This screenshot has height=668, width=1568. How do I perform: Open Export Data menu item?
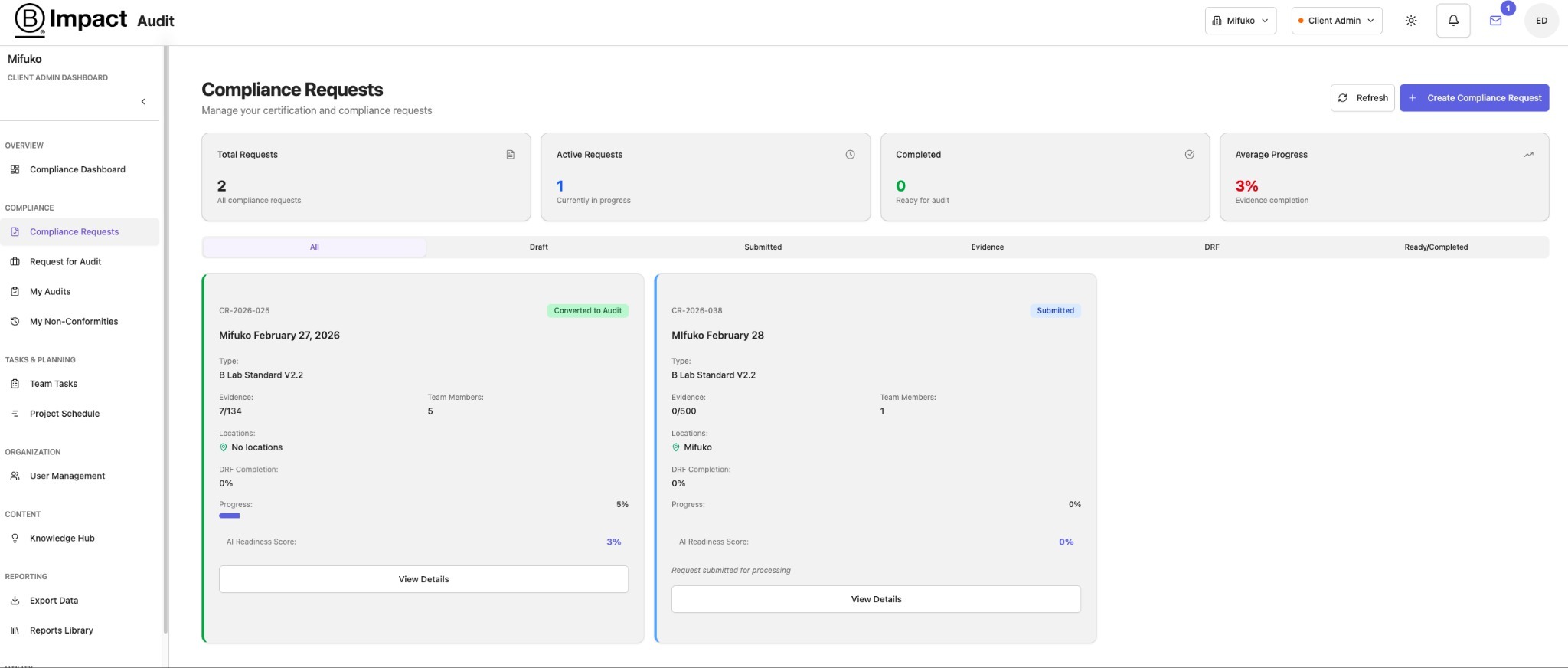pos(80,600)
